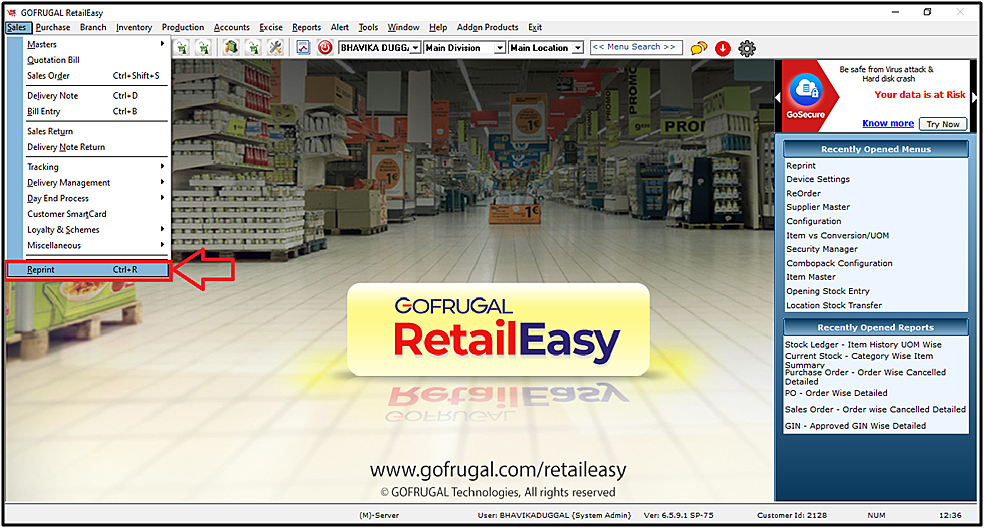Open Configuration from recent menus
Screen dimensions: 984x528
point(813,221)
